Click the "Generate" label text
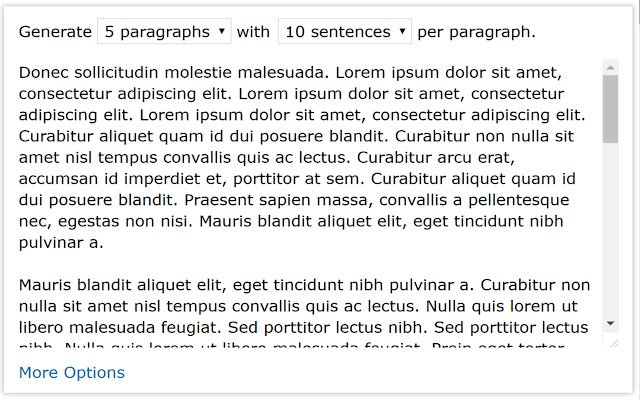Image resolution: width=640 pixels, height=400 pixels. coord(55,31)
